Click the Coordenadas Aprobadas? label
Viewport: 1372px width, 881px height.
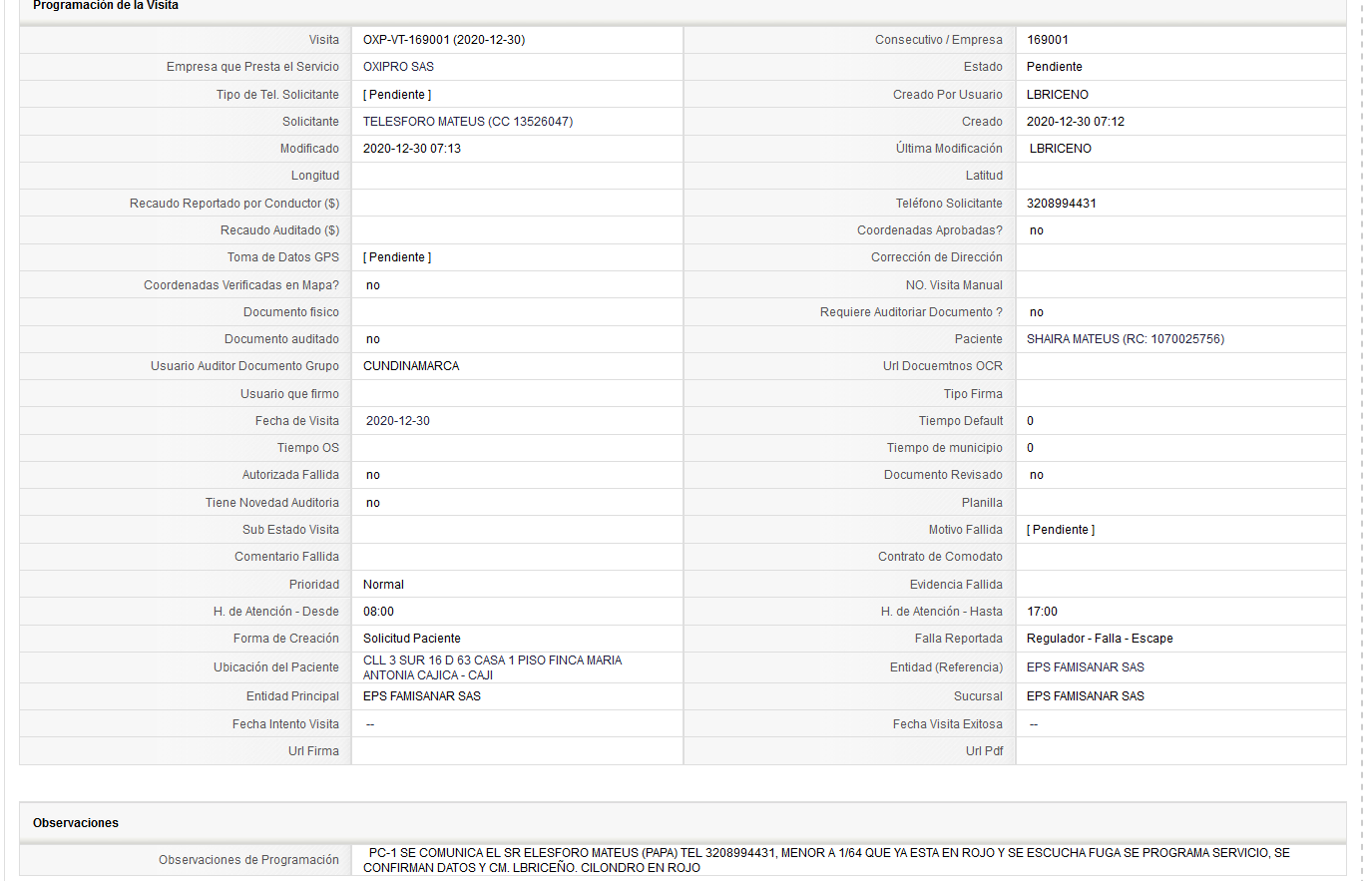[930, 230]
